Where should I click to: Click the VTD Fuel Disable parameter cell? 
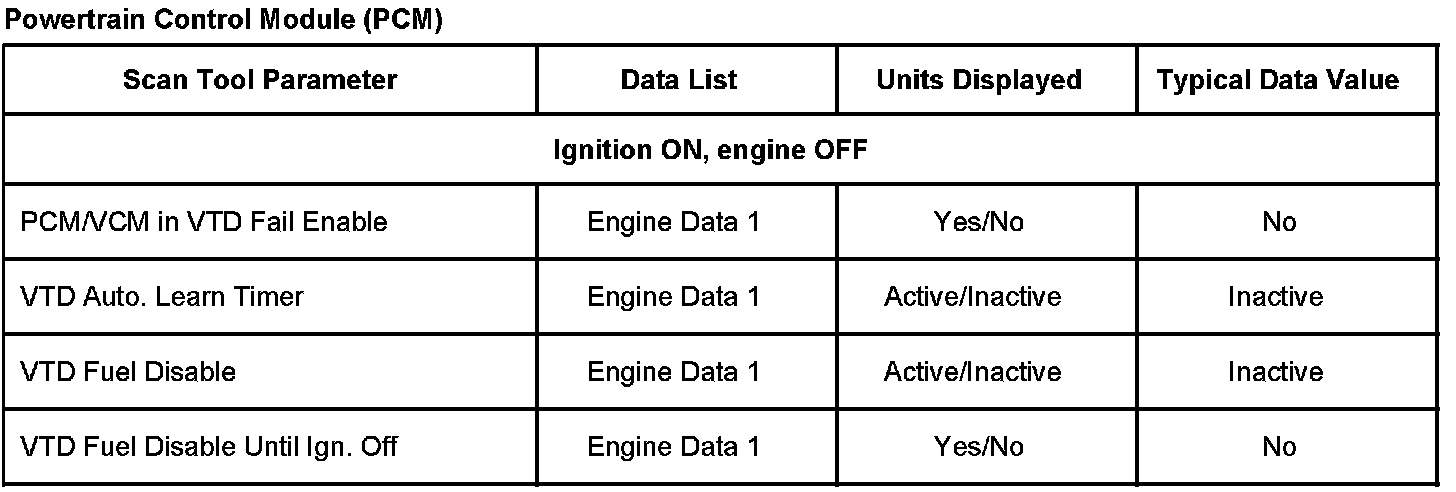coord(128,372)
